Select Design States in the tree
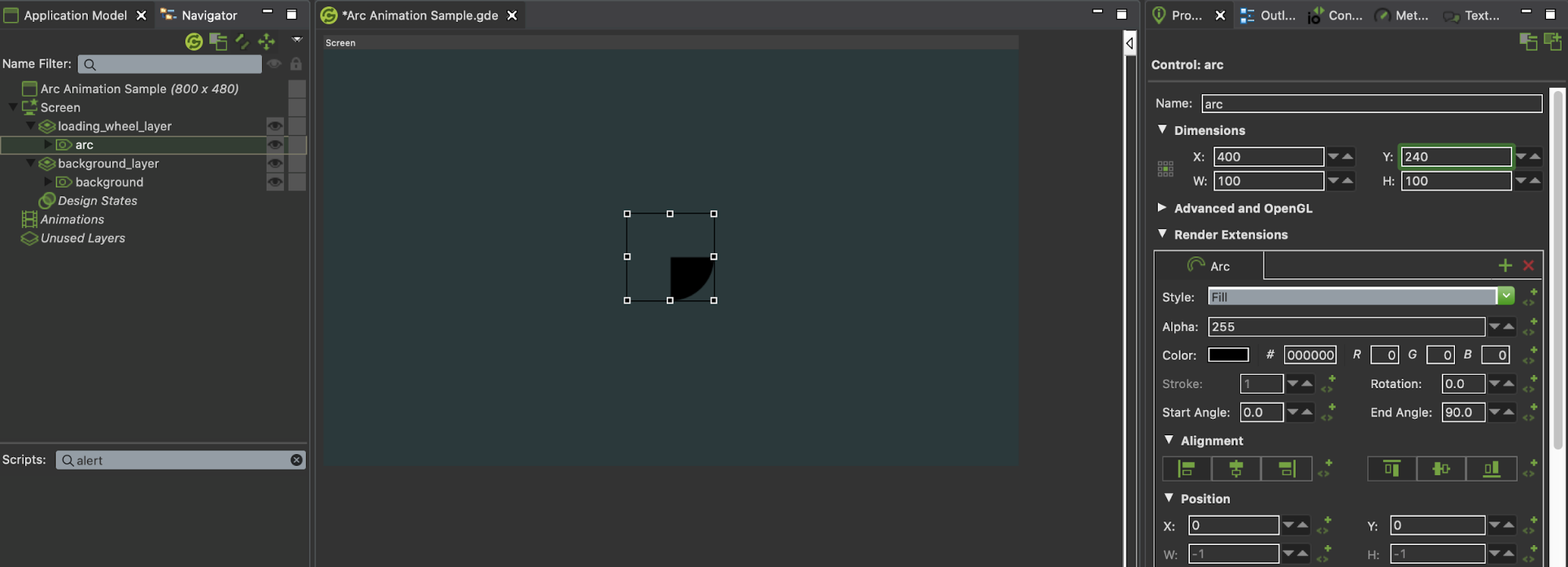The width and height of the screenshot is (1568, 567). point(97,201)
